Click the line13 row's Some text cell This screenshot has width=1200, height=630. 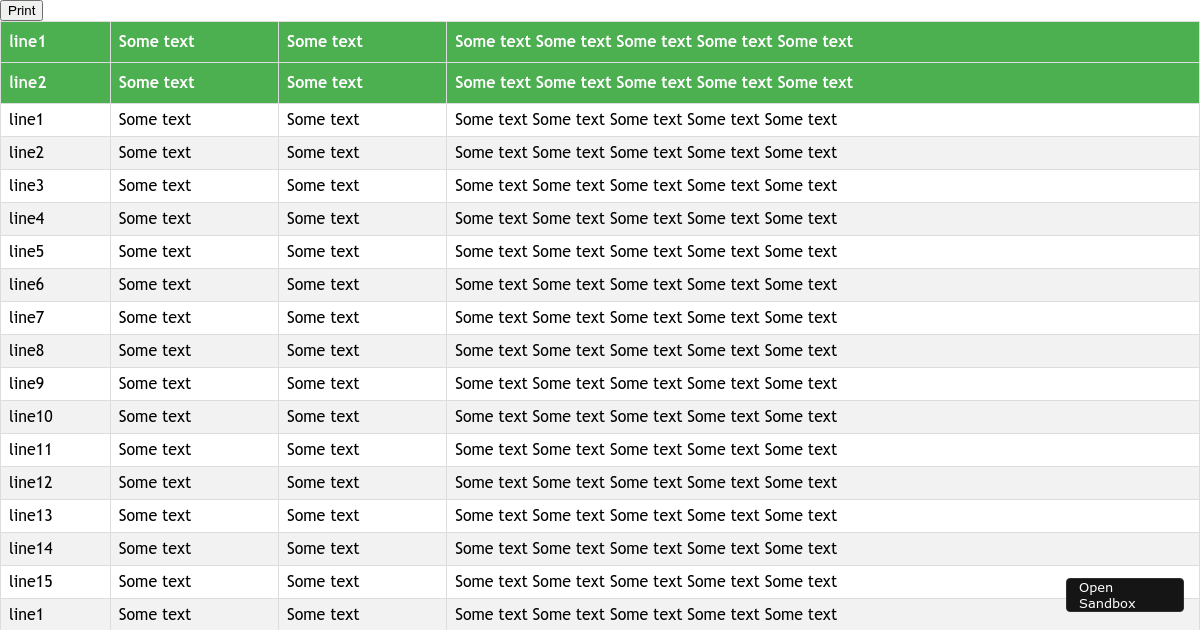tap(155, 515)
